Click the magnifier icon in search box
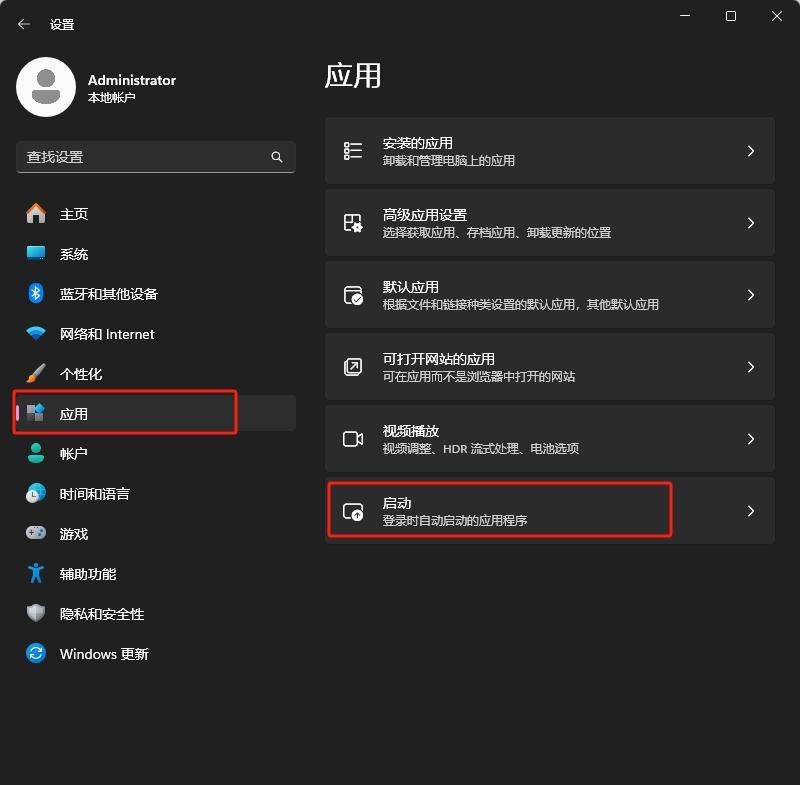The image size is (800, 785). tap(277, 157)
